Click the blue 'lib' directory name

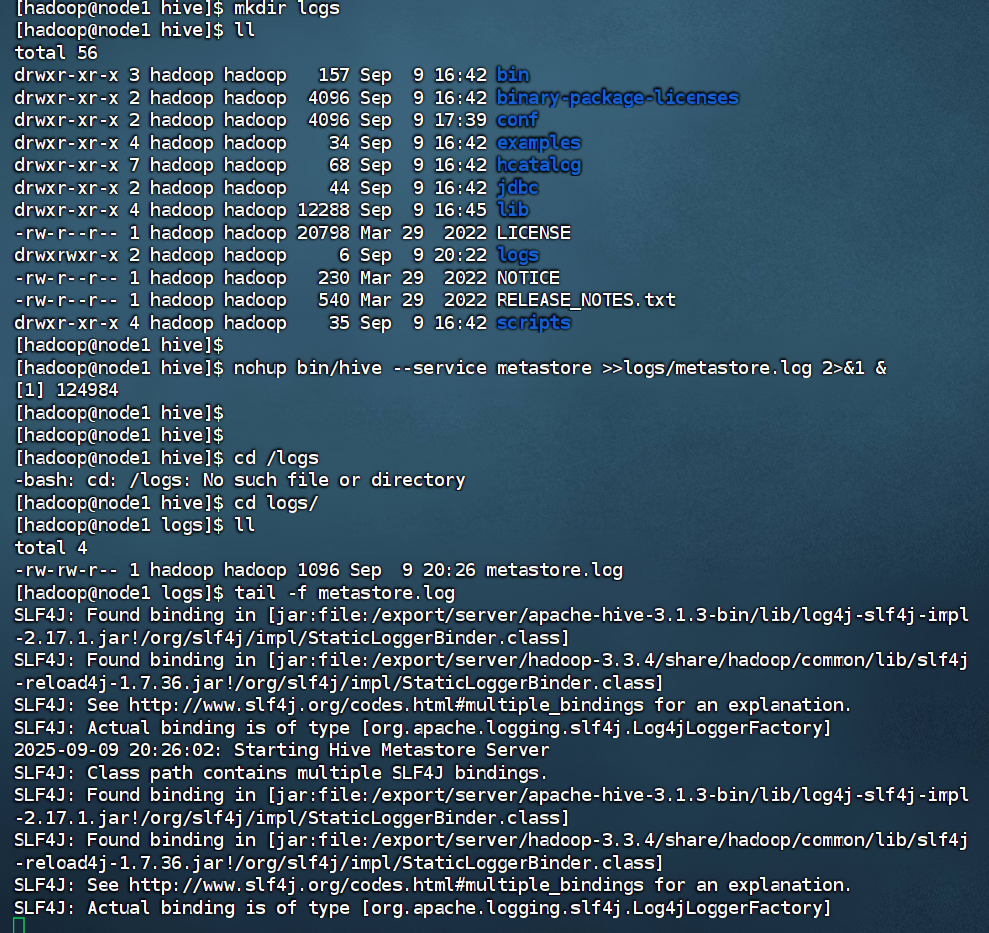coord(513,210)
